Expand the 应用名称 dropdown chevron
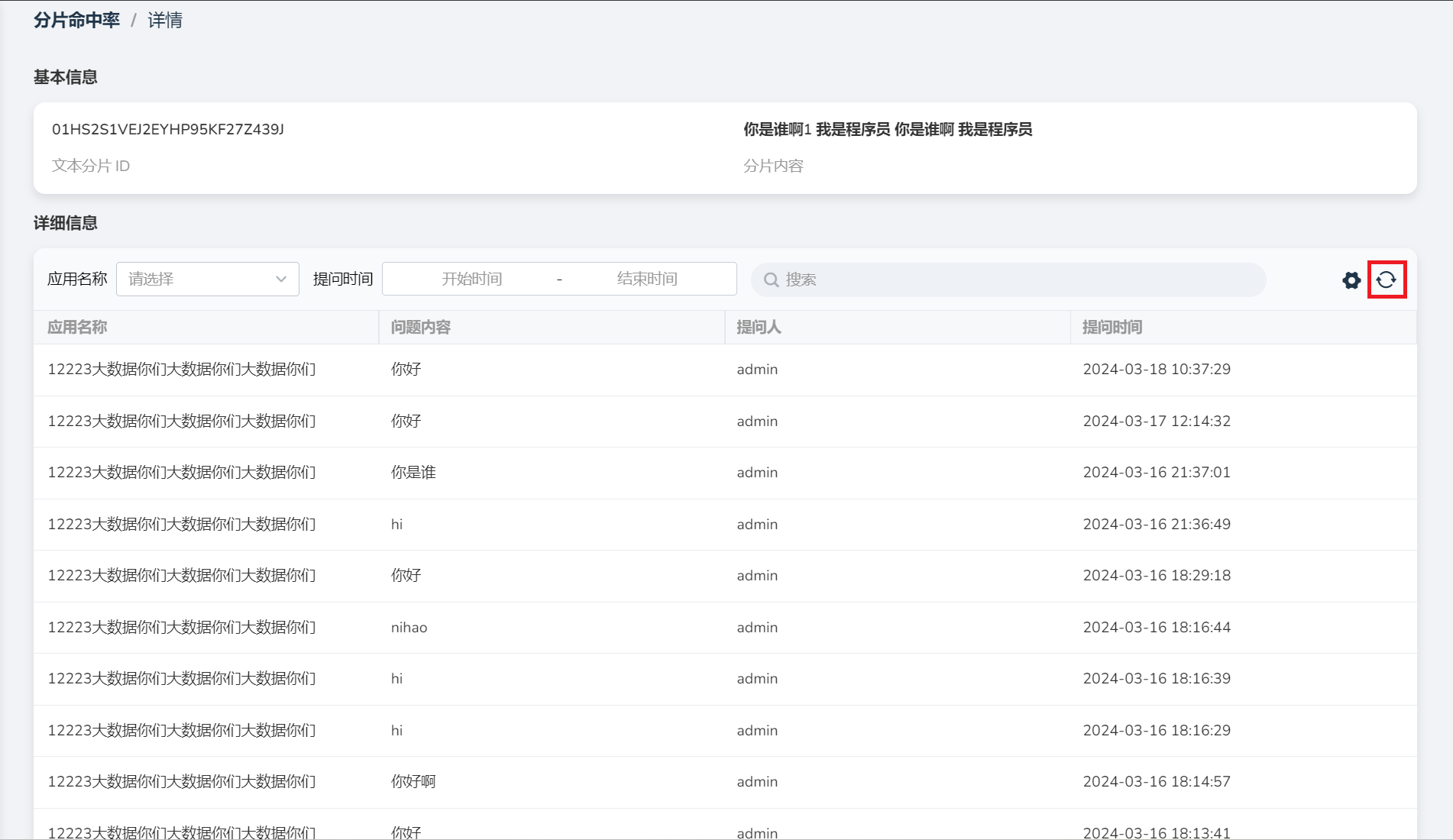 pos(281,279)
